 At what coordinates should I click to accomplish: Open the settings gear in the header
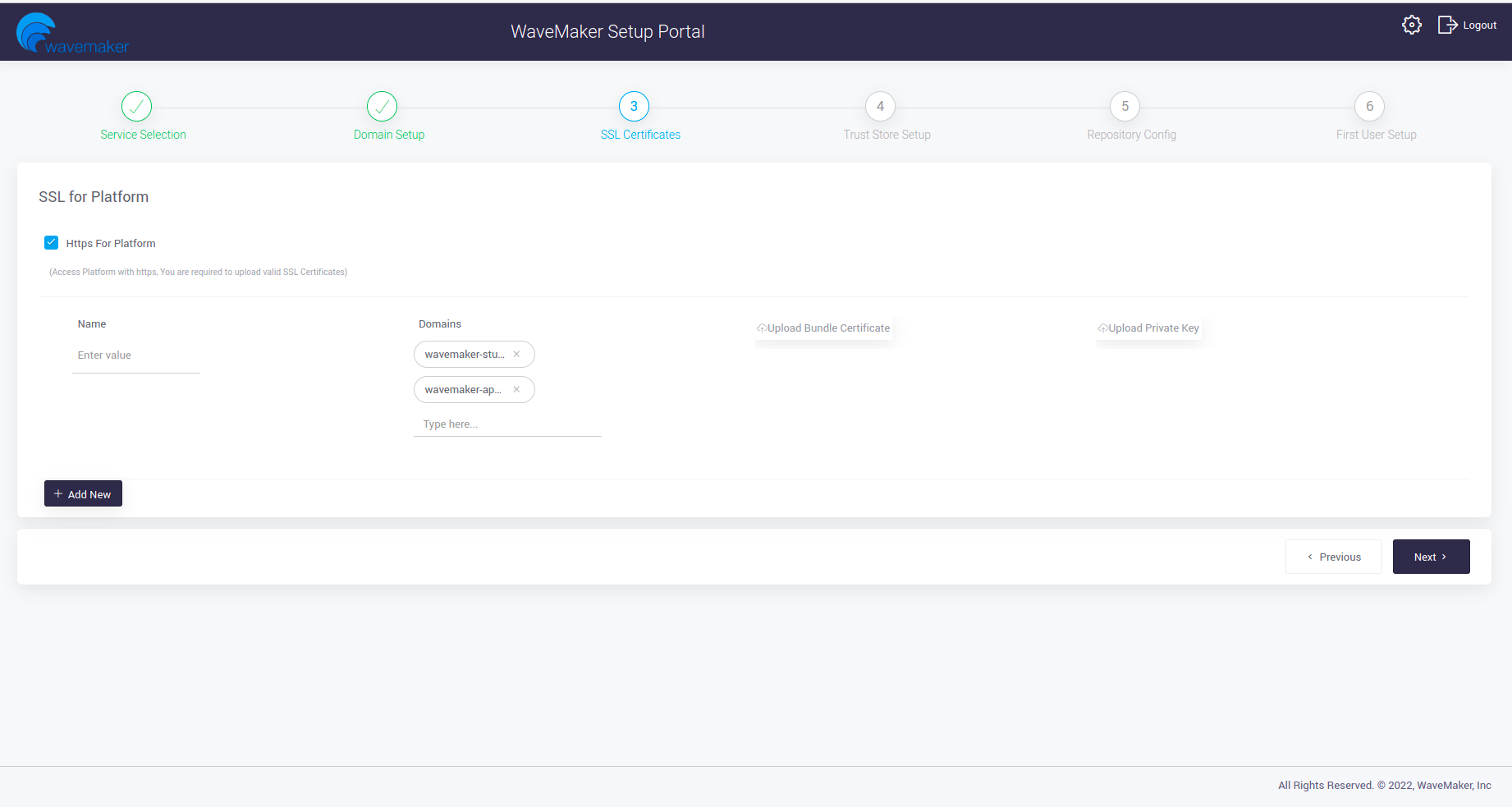(x=1412, y=25)
